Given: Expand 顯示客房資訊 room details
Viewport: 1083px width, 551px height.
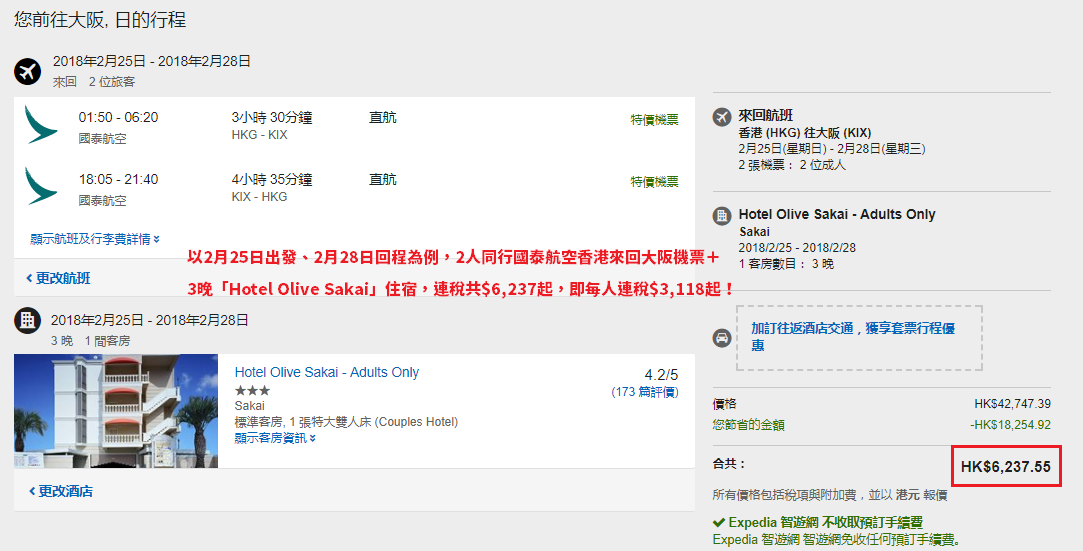Looking at the screenshot, I should 275,438.
